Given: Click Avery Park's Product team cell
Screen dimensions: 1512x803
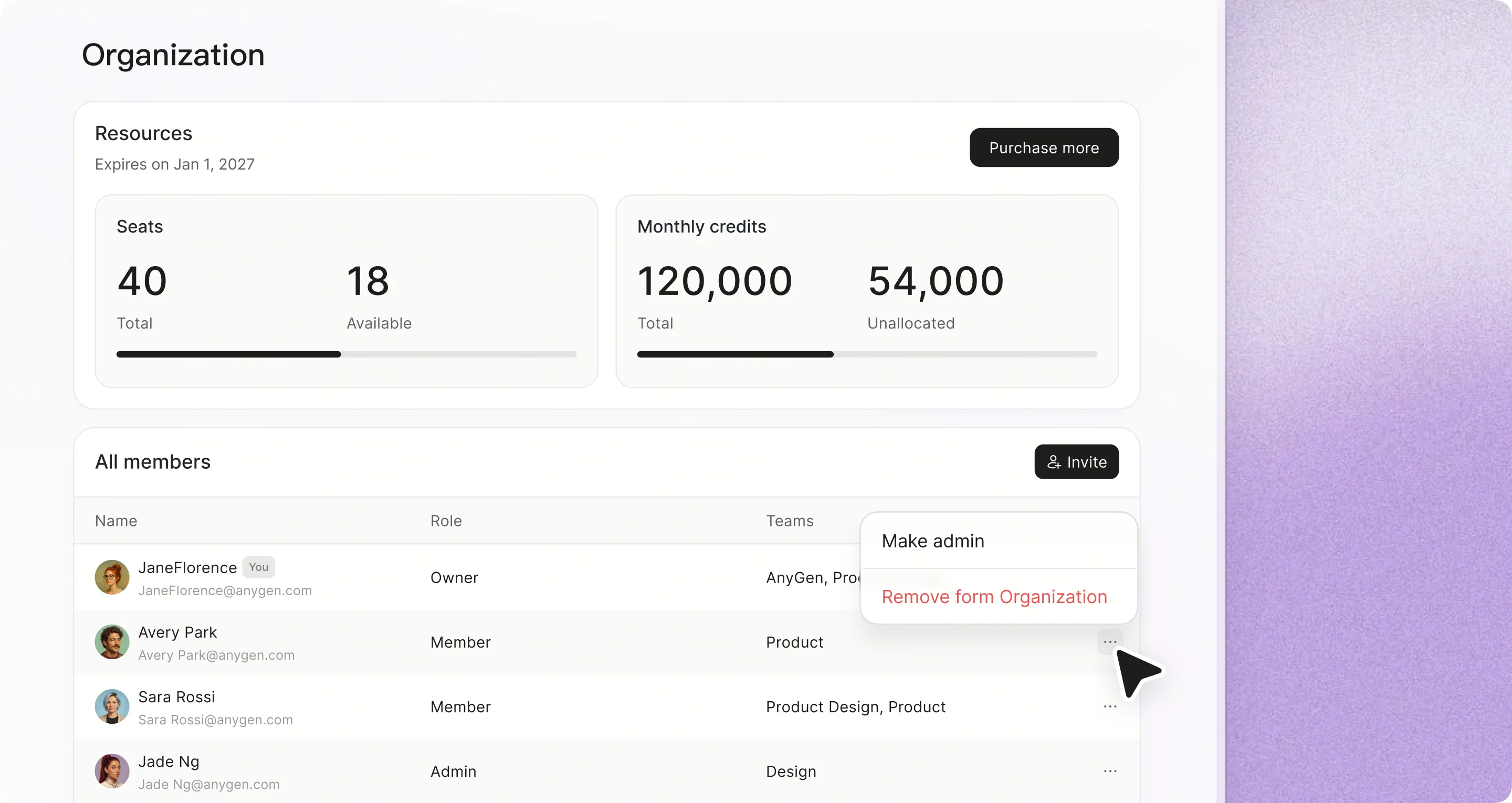Looking at the screenshot, I should point(795,642).
